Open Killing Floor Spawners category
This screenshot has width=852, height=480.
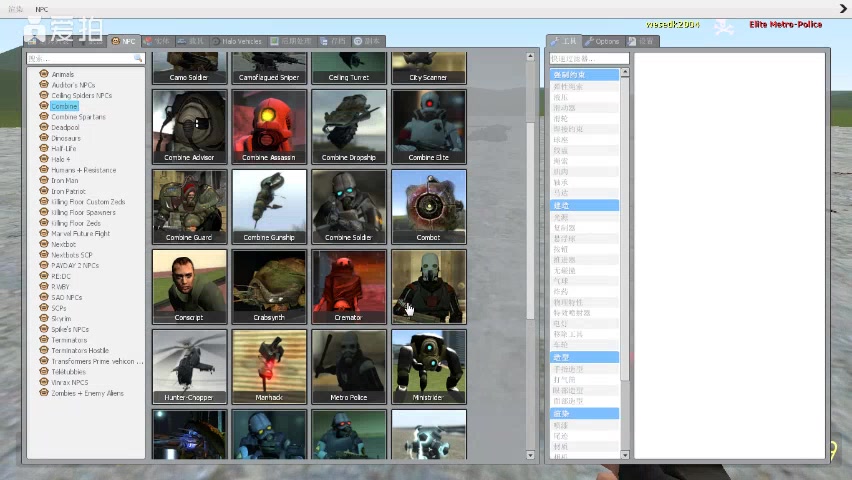[x=83, y=213]
